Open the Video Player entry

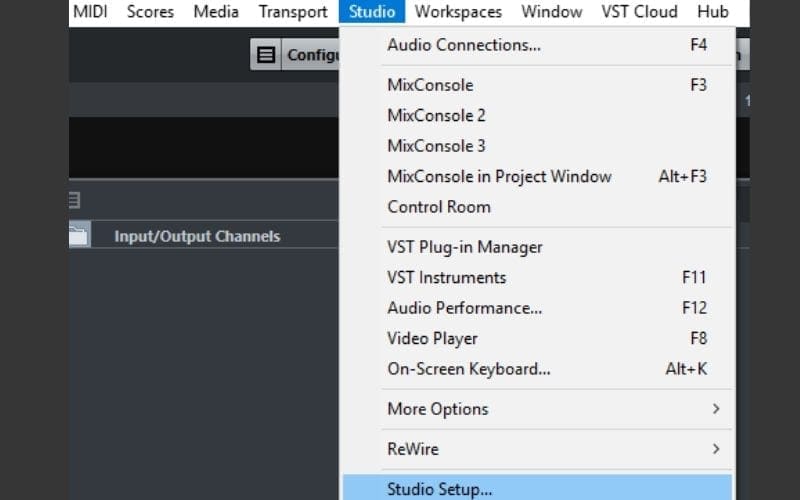538,339
